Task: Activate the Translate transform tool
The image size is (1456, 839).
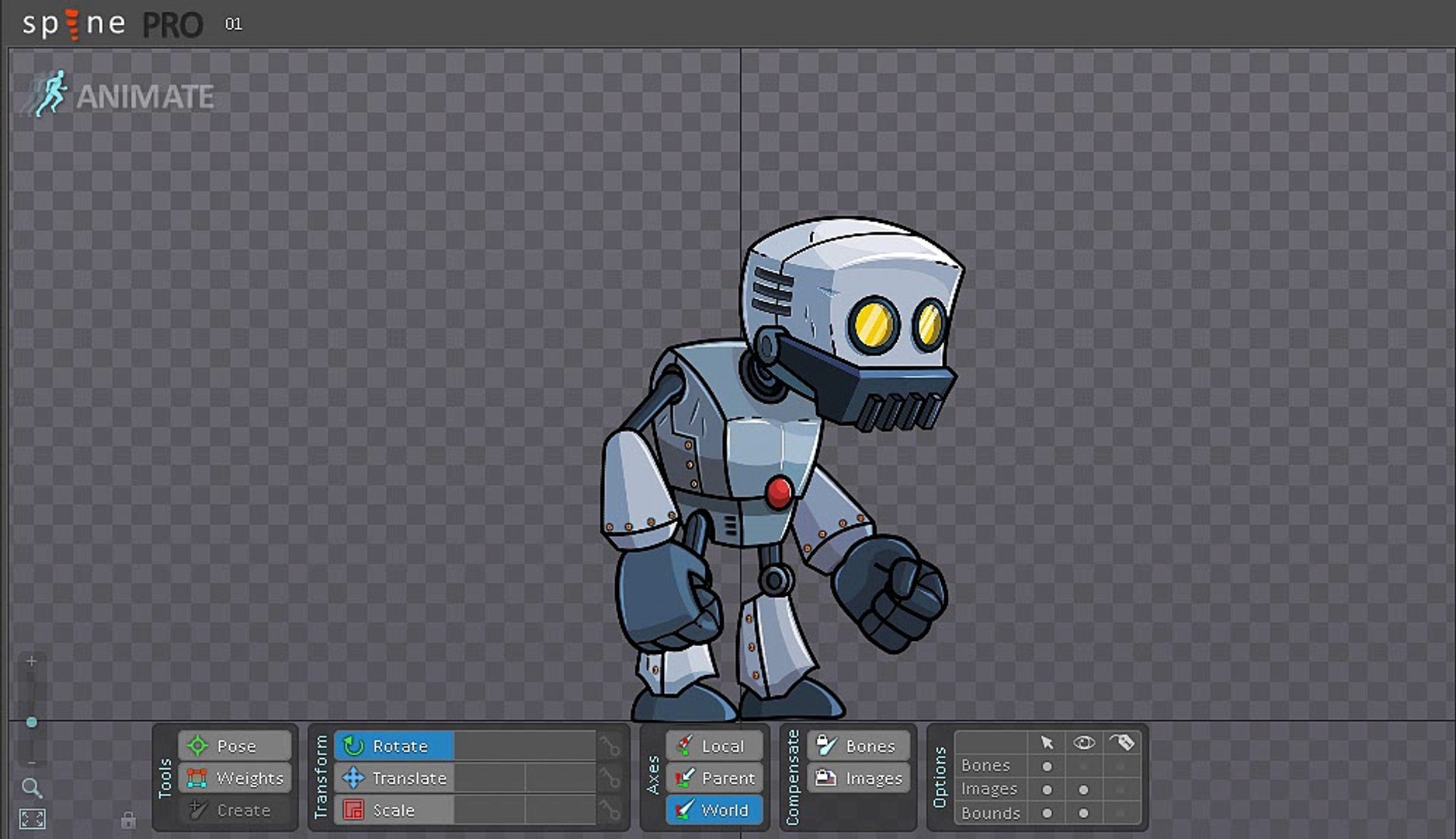Action: tap(394, 778)
